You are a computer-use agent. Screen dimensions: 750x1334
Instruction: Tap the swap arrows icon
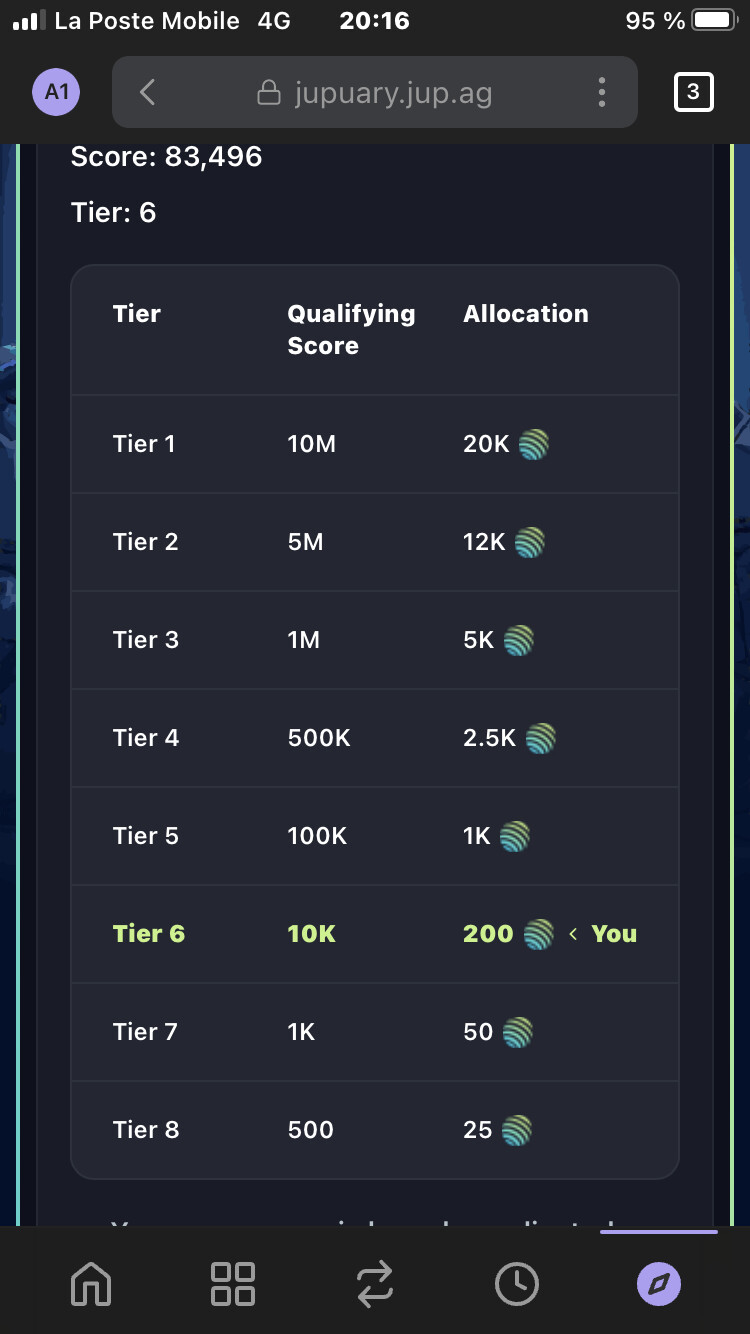[375, 1283]
